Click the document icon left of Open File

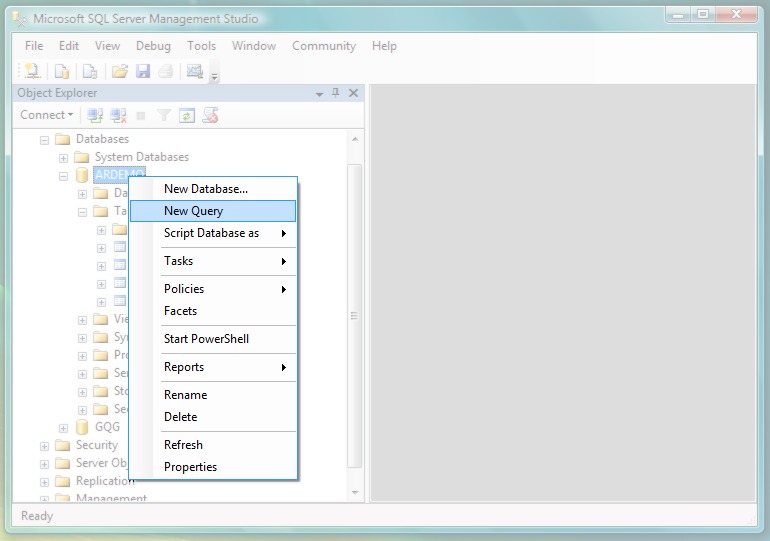click(90, 72)
